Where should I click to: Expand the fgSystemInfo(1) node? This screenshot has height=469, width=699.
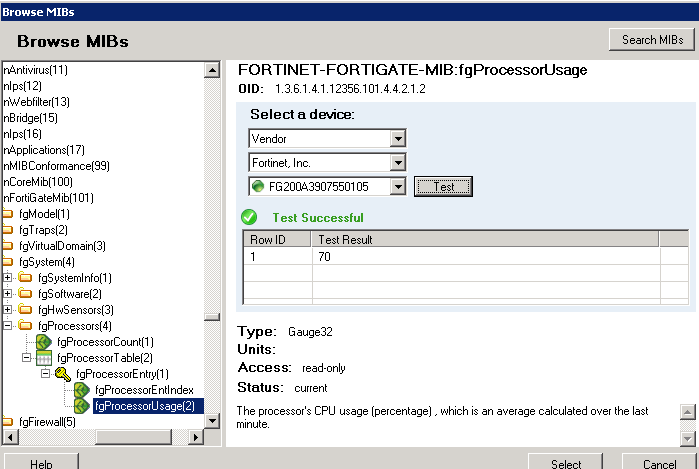(7, 277)
